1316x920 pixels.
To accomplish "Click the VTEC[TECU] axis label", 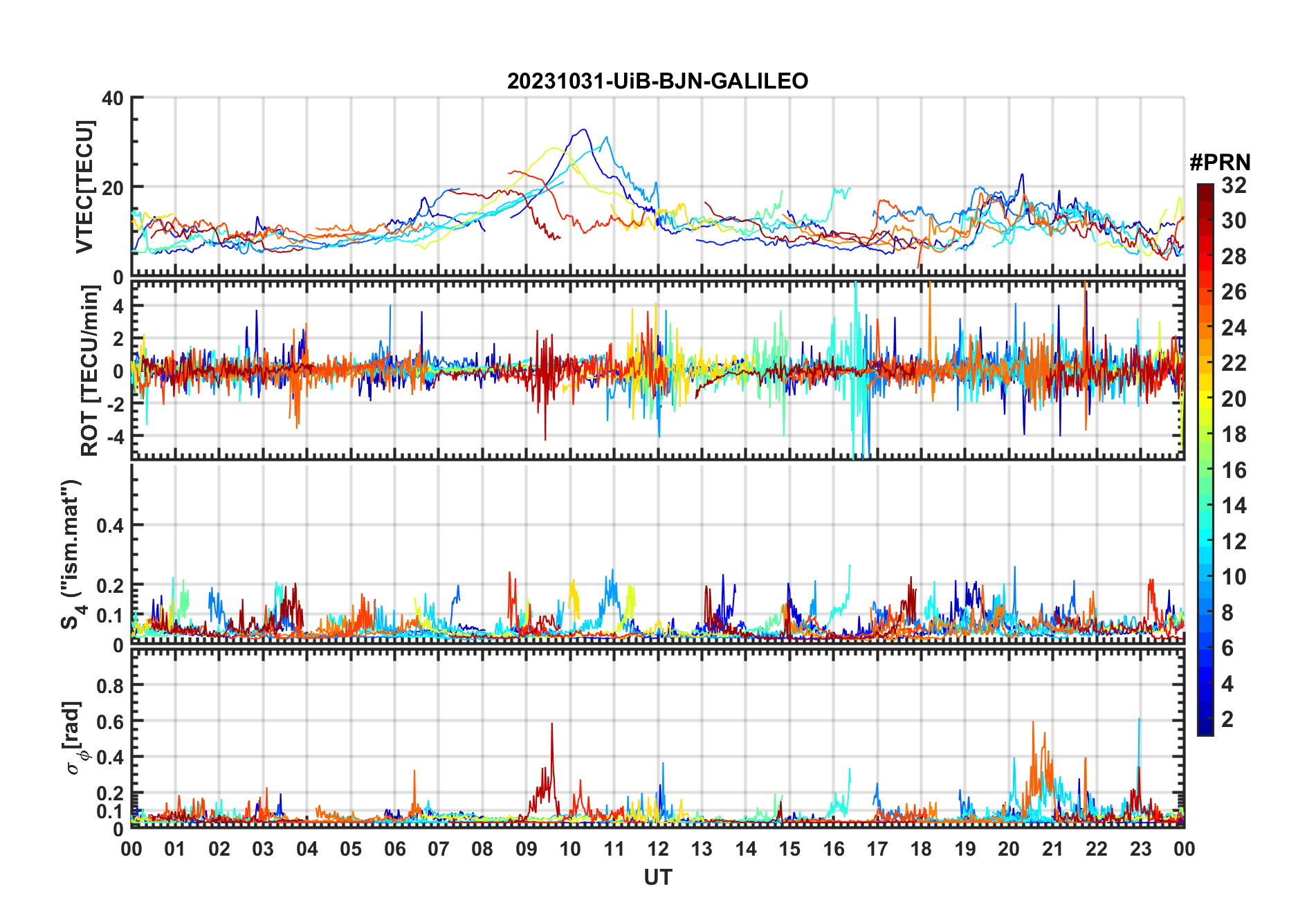I will (x=84, y=187).
